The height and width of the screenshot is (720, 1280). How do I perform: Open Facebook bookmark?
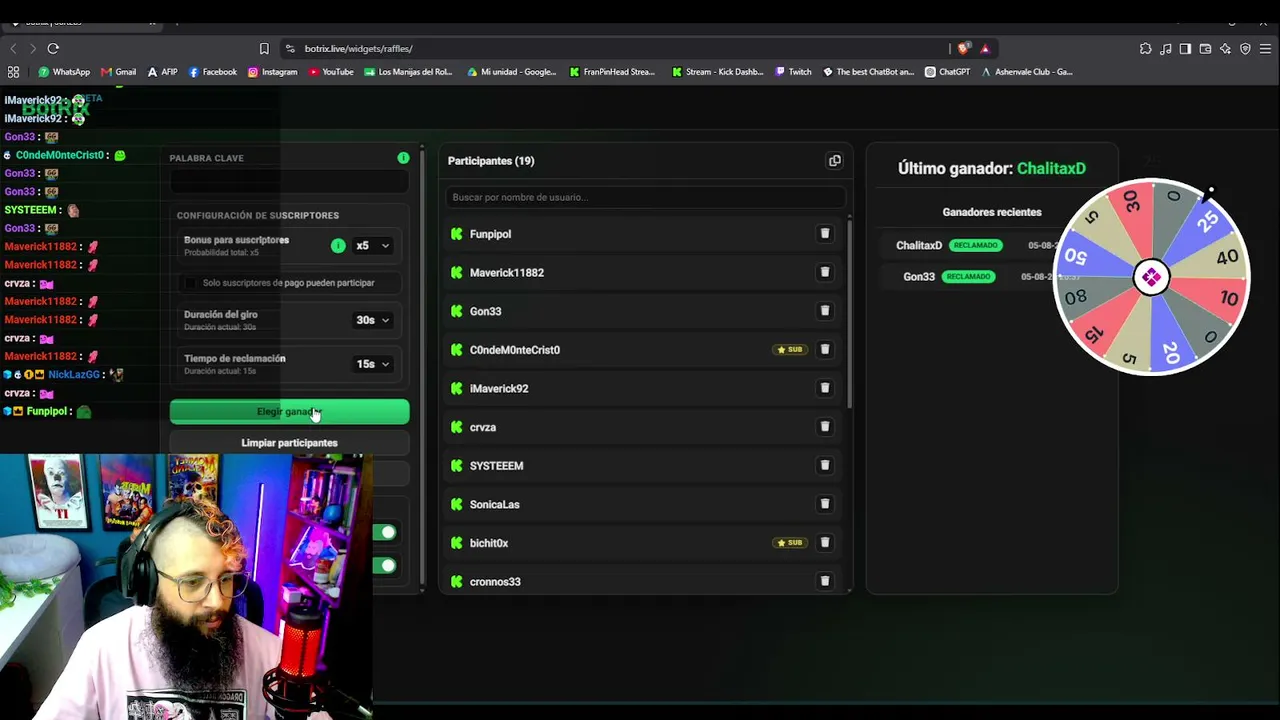(212, 72)
